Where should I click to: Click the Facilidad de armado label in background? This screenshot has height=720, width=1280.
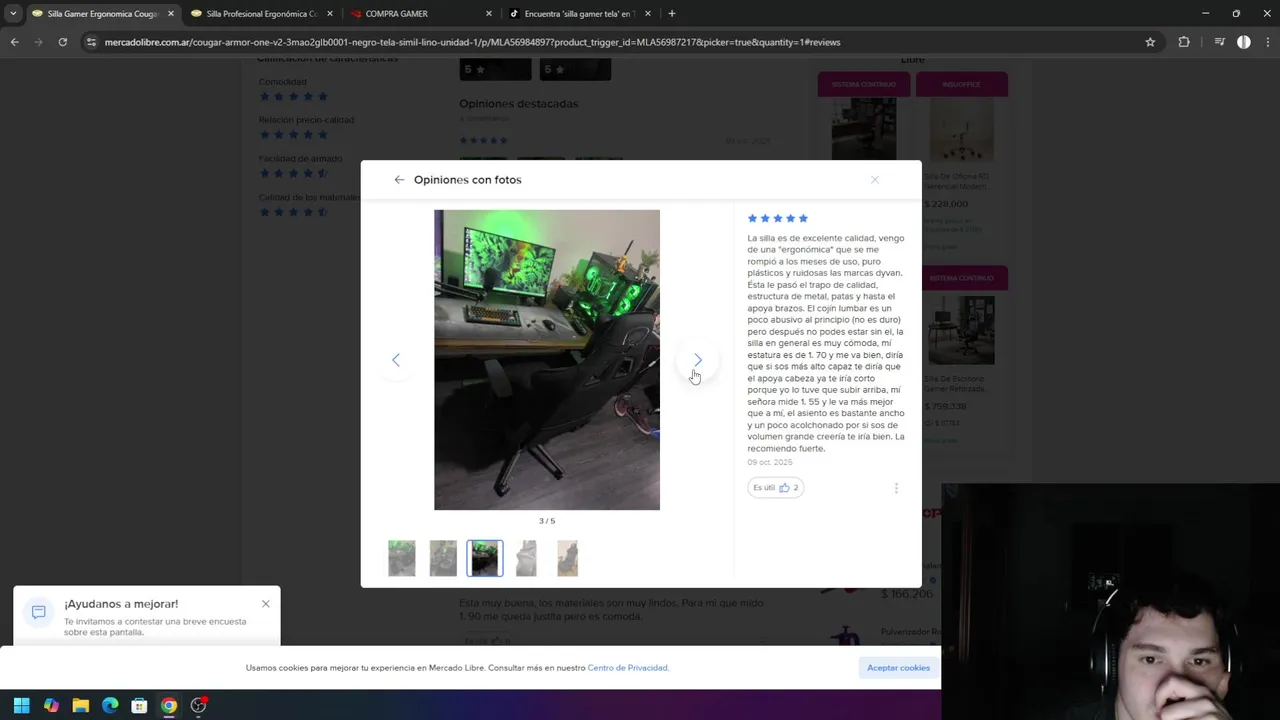[x=300, y=159]
